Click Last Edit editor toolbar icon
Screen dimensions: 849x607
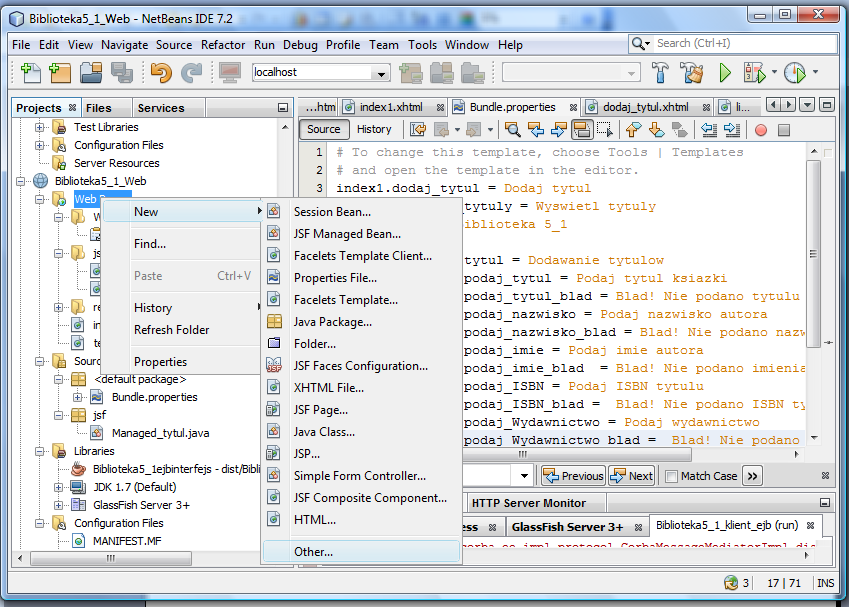pos(418,130)
